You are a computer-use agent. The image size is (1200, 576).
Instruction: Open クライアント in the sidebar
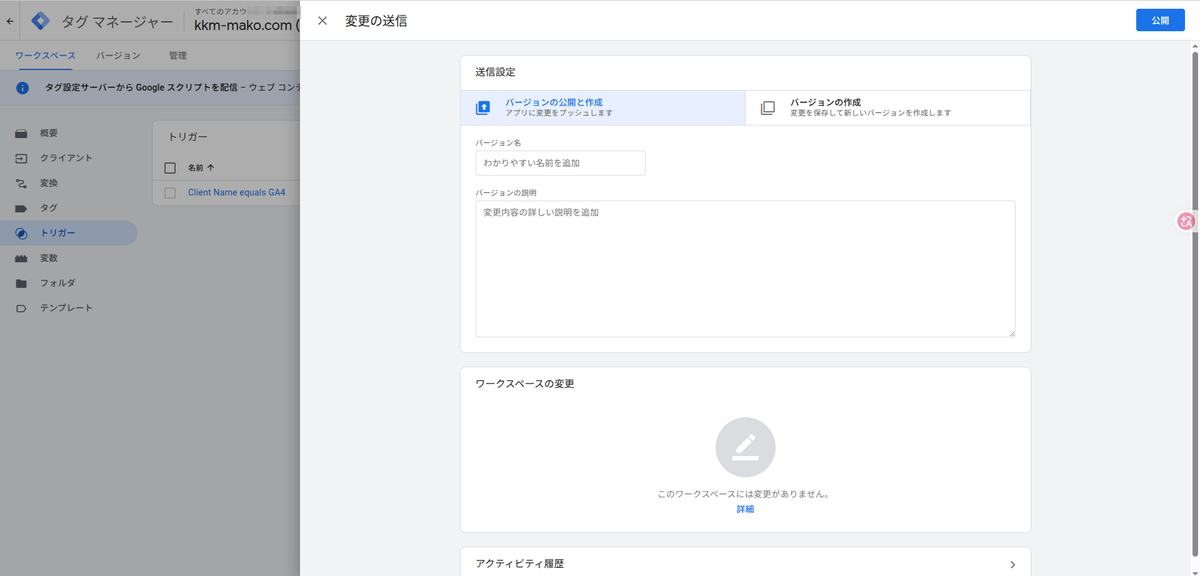pyautogui.click(x=68, y=158)
